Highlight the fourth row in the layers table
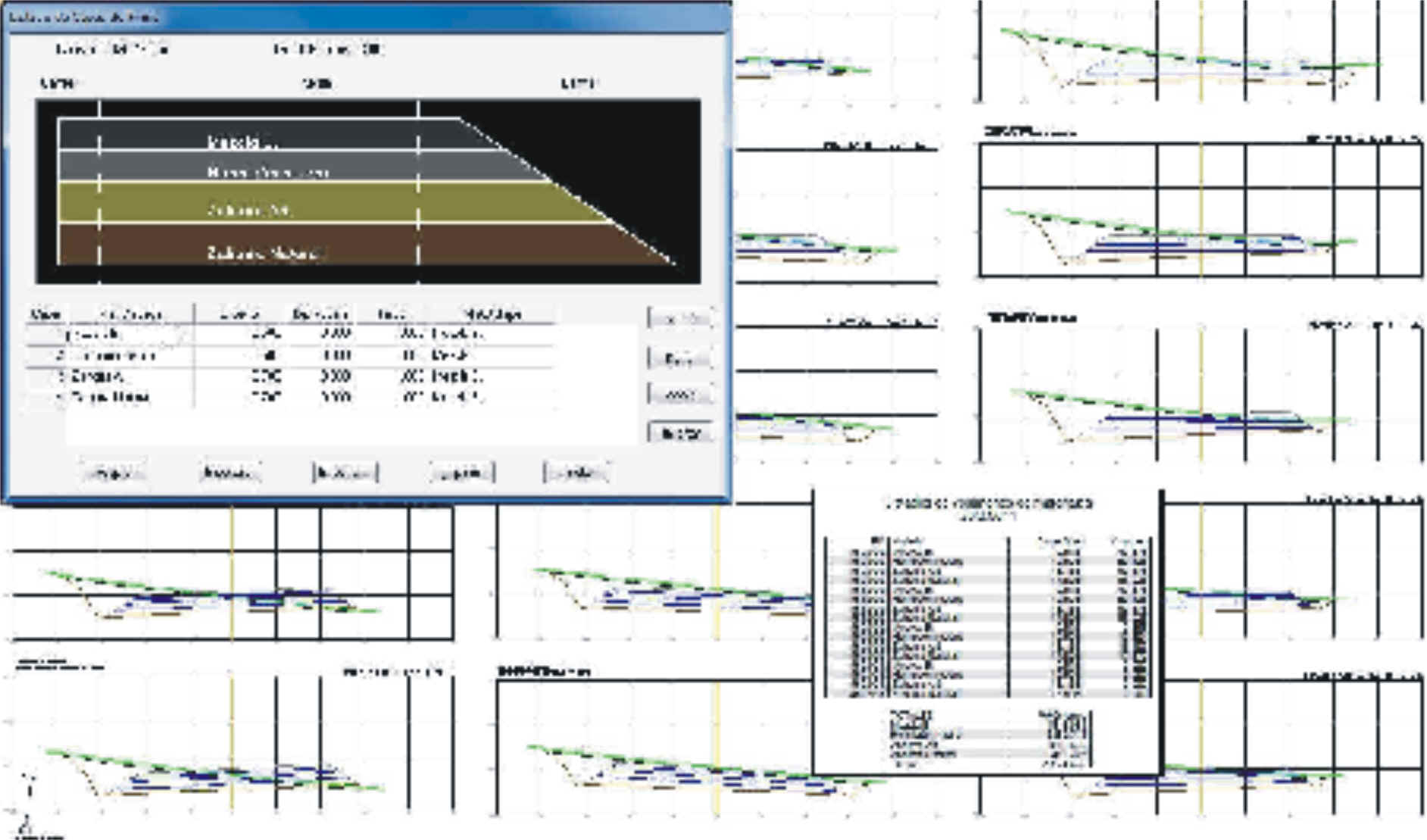 coord(288,397)
